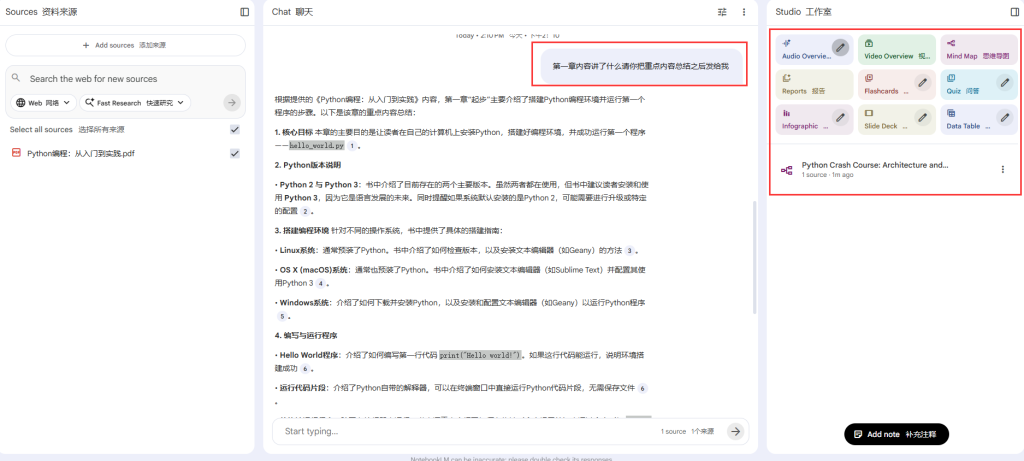
Task: Toggle the Select all sources checkbox
Action: (x=234, y=129)
